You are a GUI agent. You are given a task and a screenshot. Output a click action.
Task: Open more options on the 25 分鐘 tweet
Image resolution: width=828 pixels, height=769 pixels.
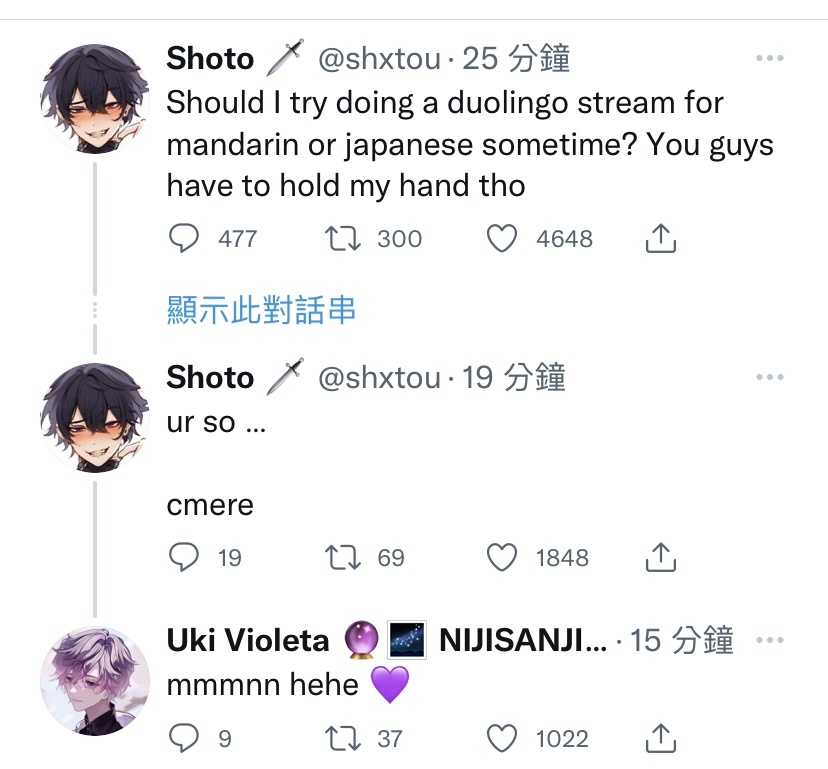click(769, 58)
